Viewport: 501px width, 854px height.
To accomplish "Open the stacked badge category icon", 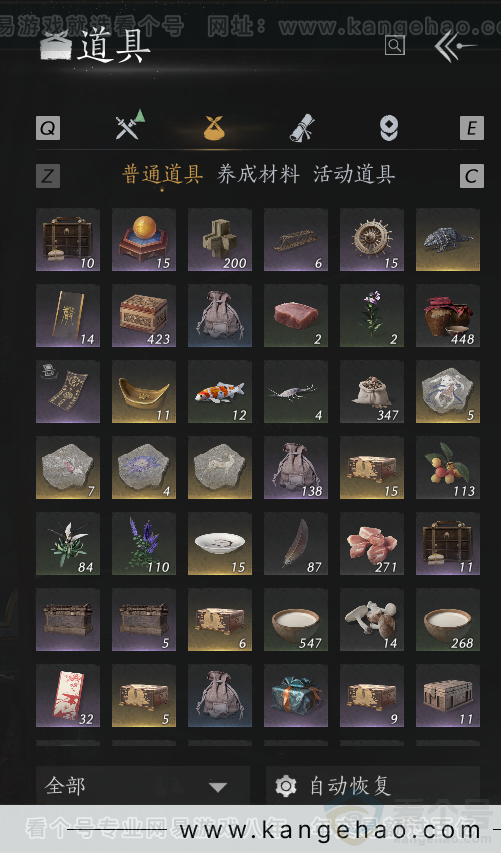I will (389, 129).
